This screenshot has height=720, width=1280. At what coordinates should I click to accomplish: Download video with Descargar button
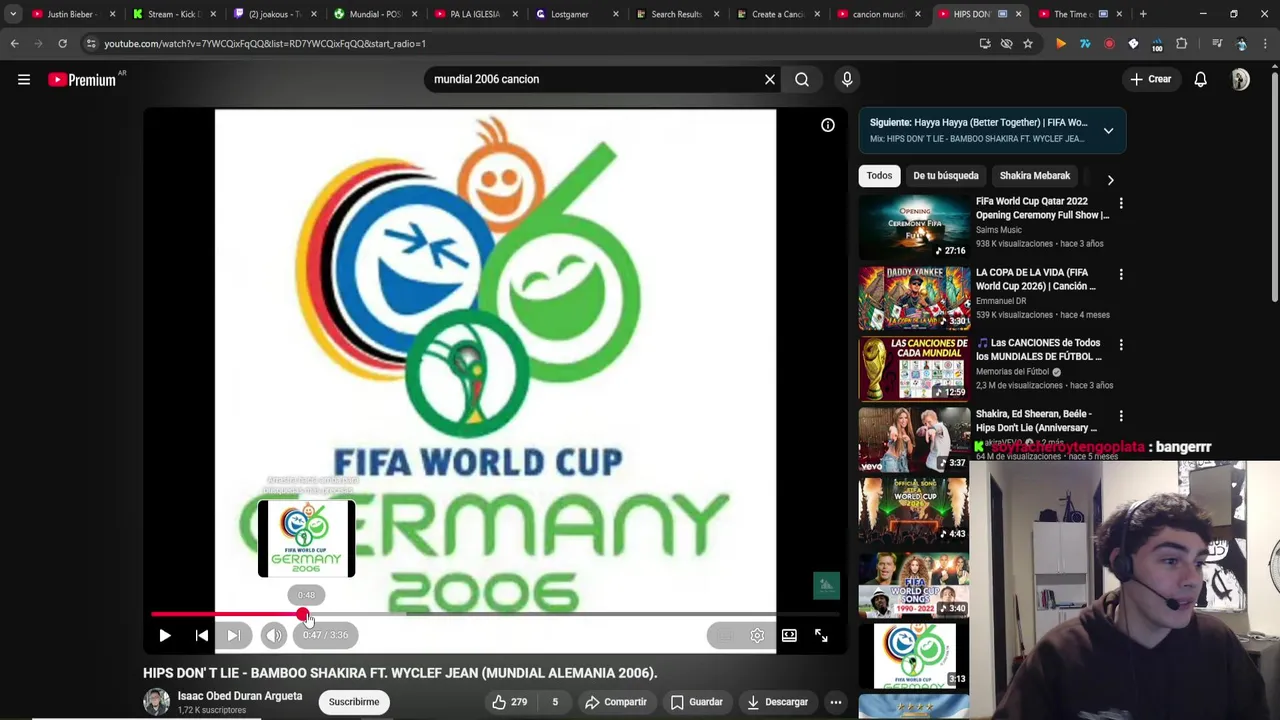[777, 702]
